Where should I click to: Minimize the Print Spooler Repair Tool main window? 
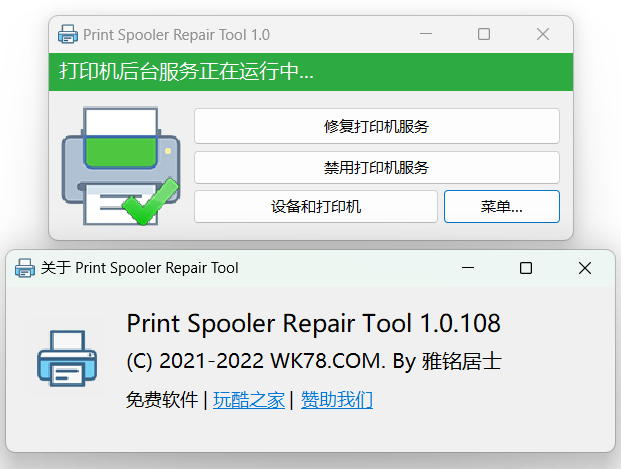tap(426, 34)
